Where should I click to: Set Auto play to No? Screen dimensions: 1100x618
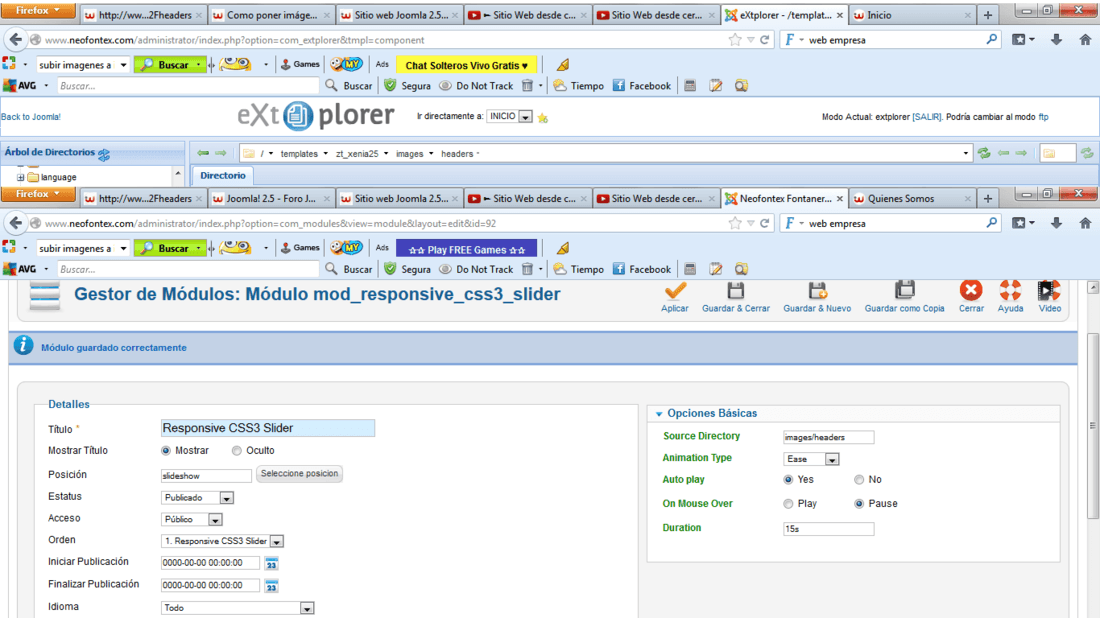click(859, 480)
